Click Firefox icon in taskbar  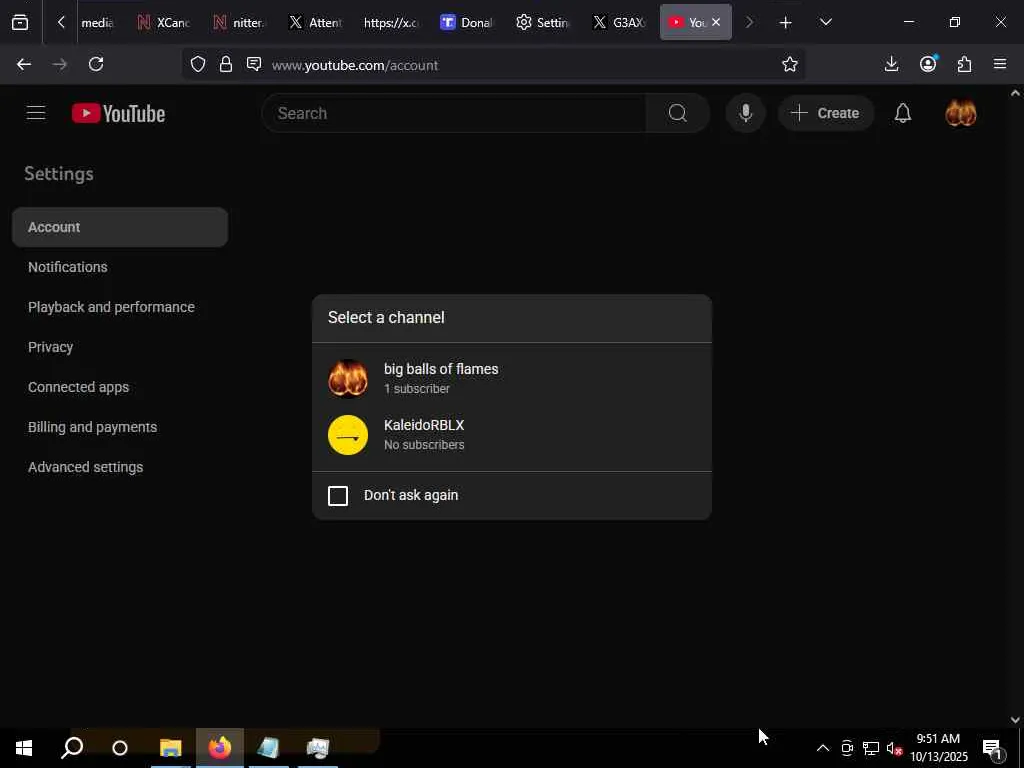[x=220, y=748]
